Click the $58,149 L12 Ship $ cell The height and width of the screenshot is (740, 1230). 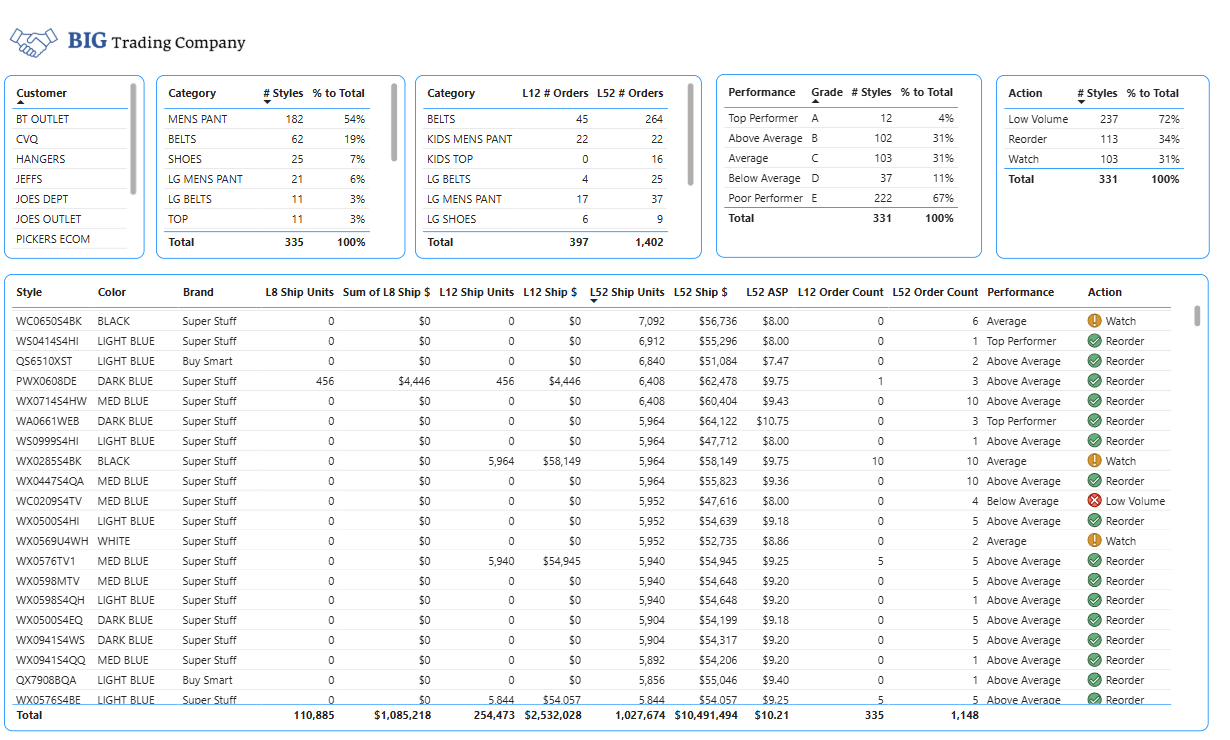click(558, 461)
